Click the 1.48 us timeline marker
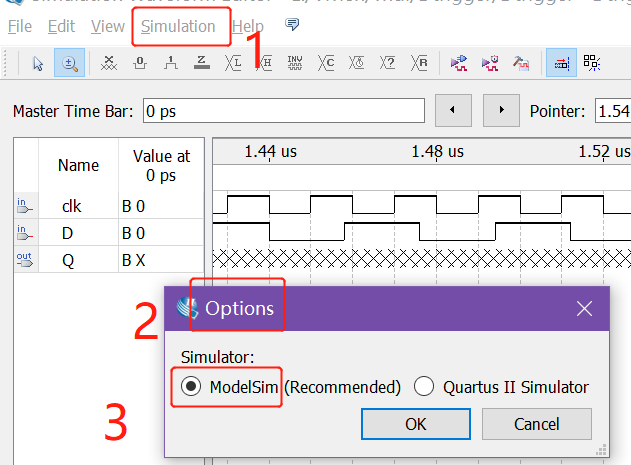 (x=437, y=152)
